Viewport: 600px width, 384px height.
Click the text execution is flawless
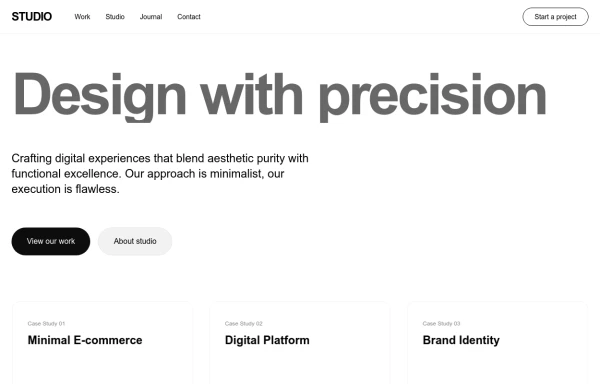(65, 189)
